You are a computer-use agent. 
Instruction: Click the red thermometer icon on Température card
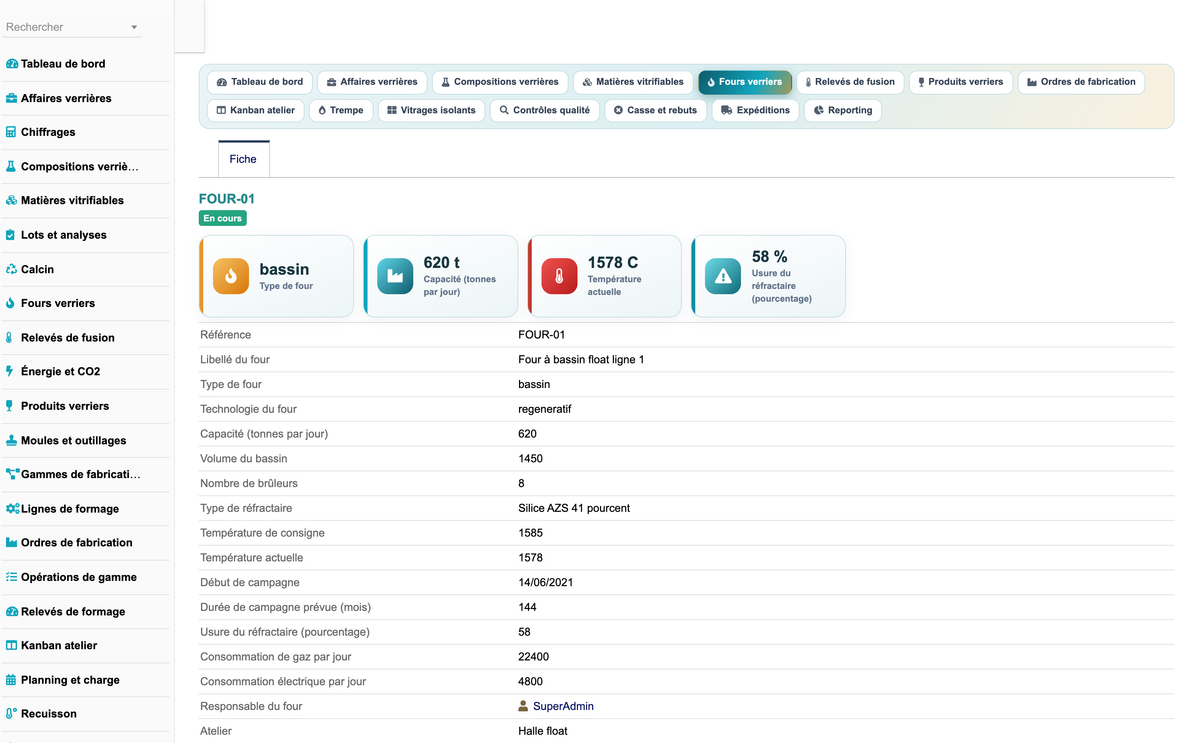point(559,276)
